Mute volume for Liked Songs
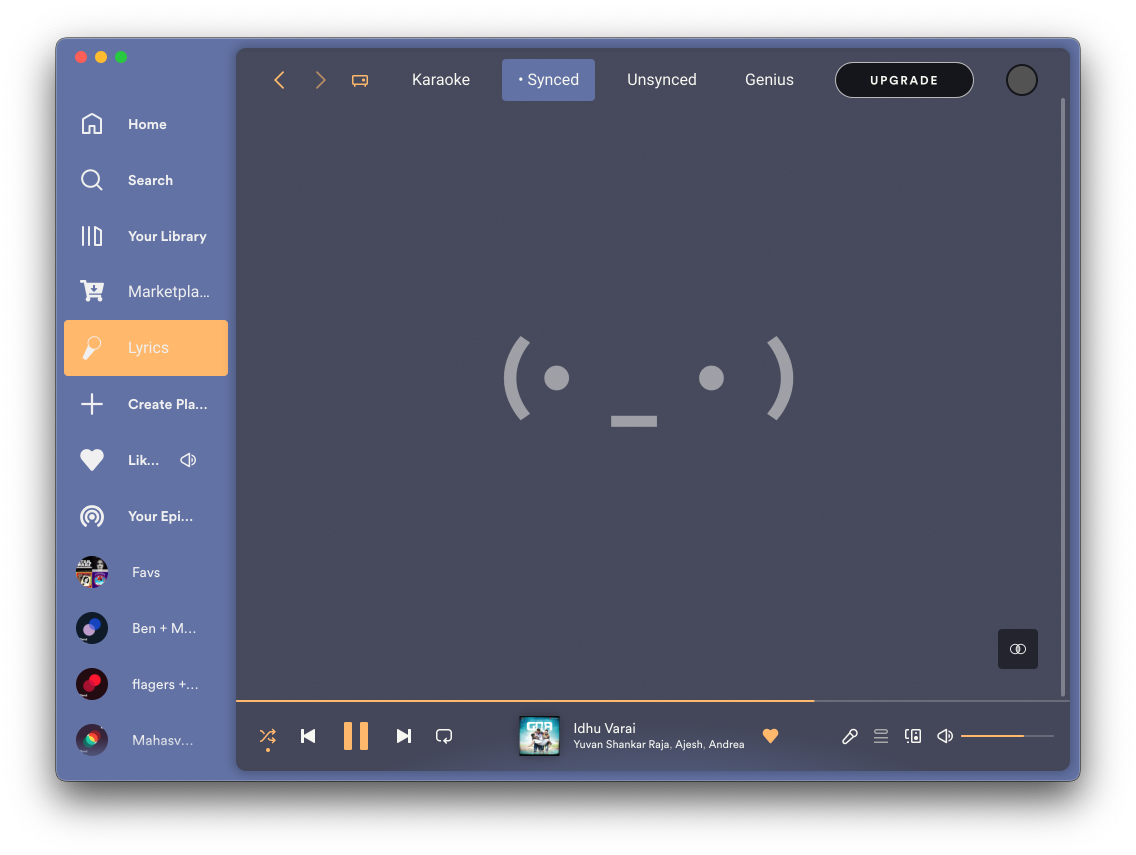The height and width of the screenshot is (855, 1136). (188, 460)
